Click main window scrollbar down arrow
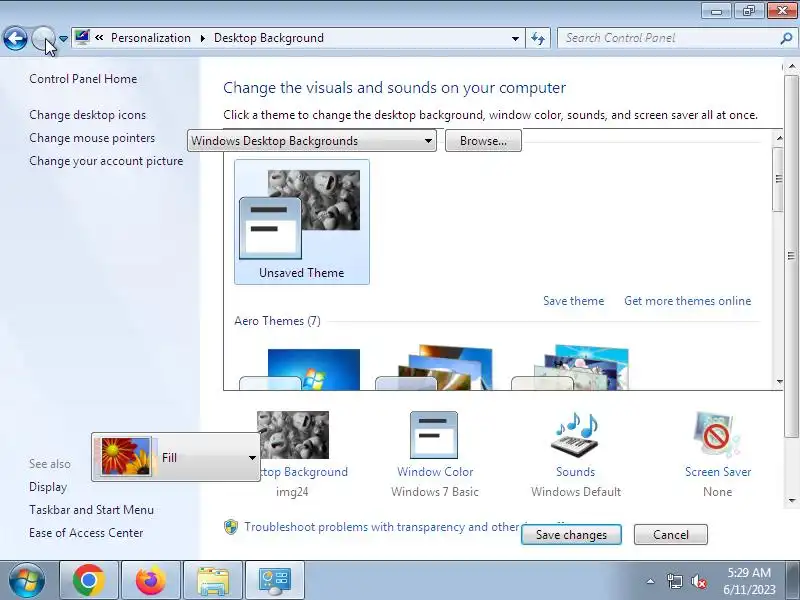Viewport: 800px width, 600px height. tap(792, 501)
